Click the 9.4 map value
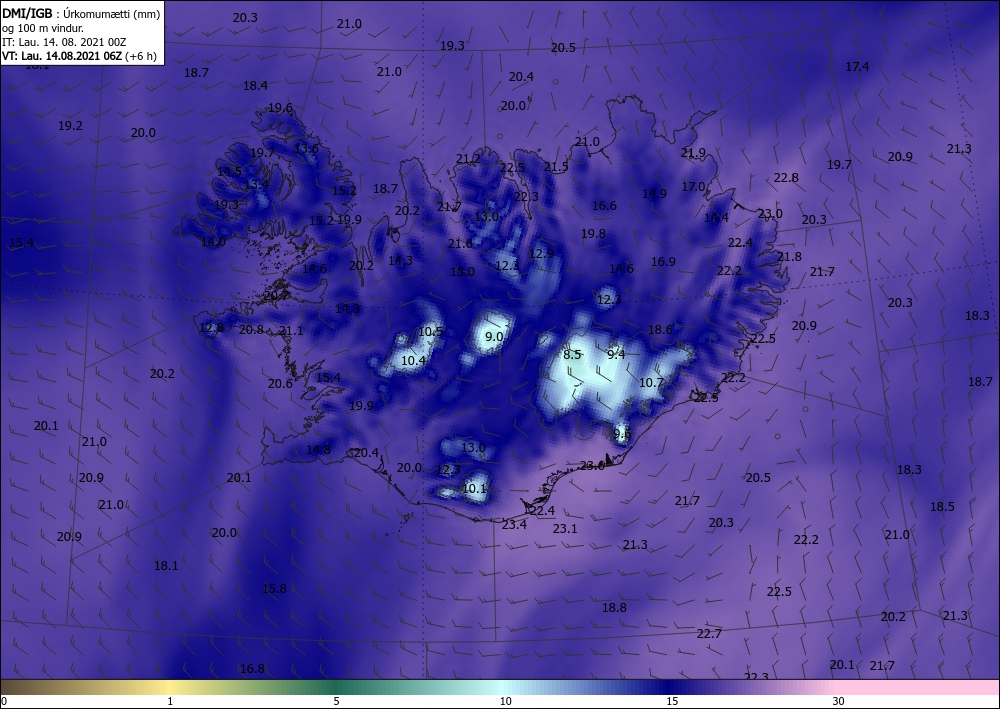This screenshot has height=709, width=1000. (616, 354)
